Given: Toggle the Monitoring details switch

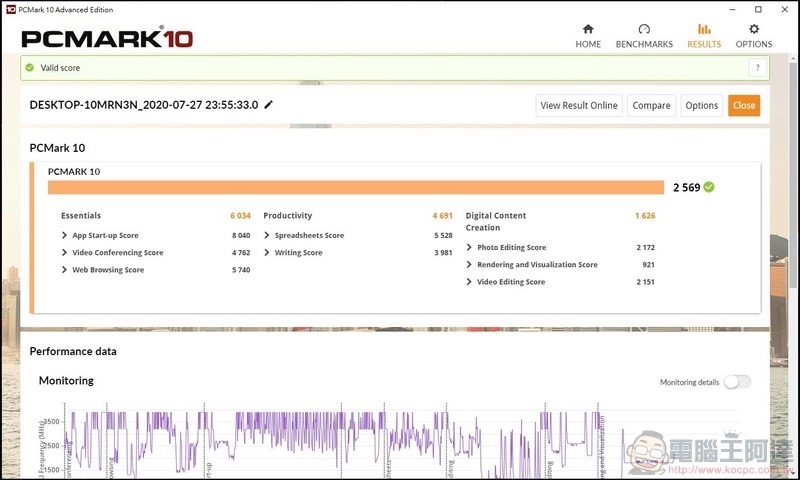Looking at the screenshot, I should coord(737,382).
